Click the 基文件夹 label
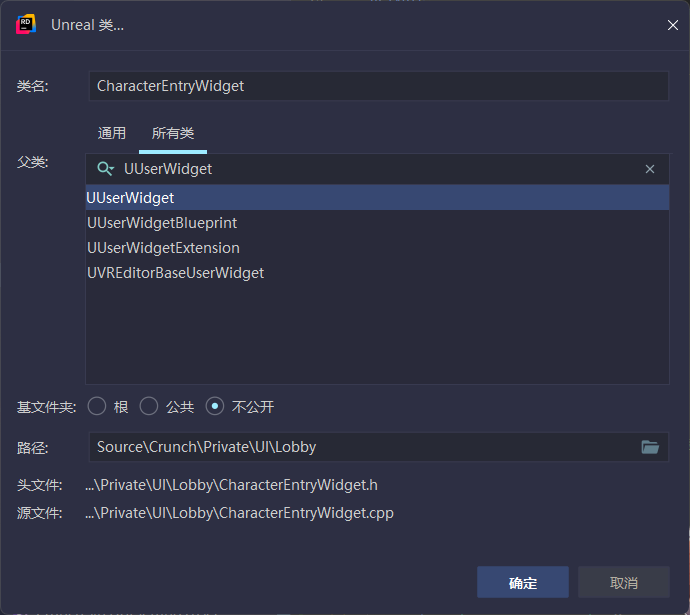The image size is (690, 615). [x=47, y=407]
